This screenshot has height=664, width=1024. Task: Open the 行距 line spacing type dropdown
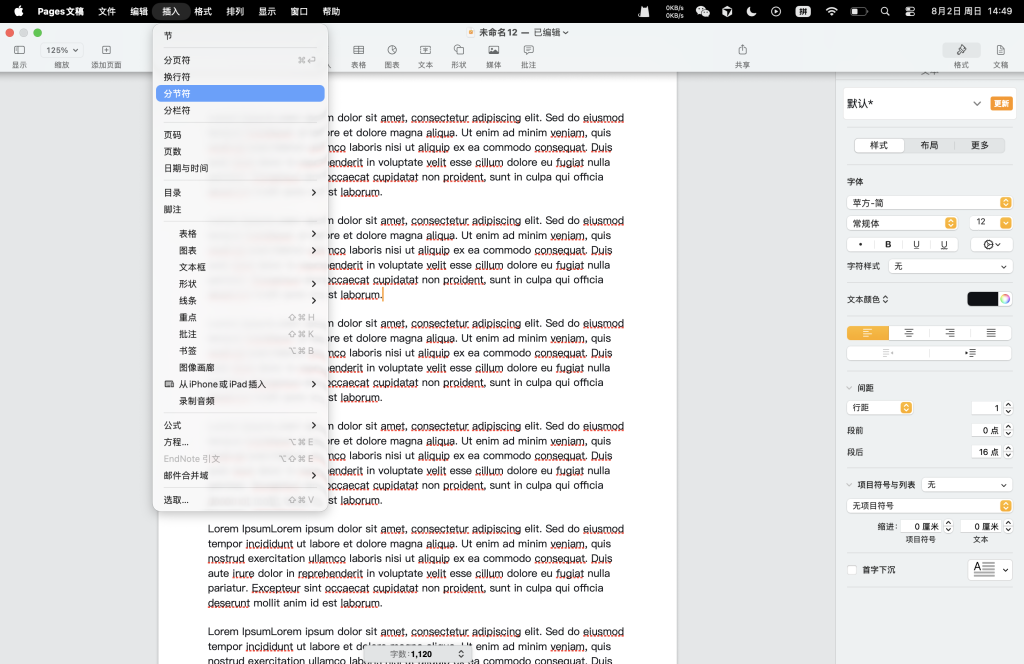[880, 407]
